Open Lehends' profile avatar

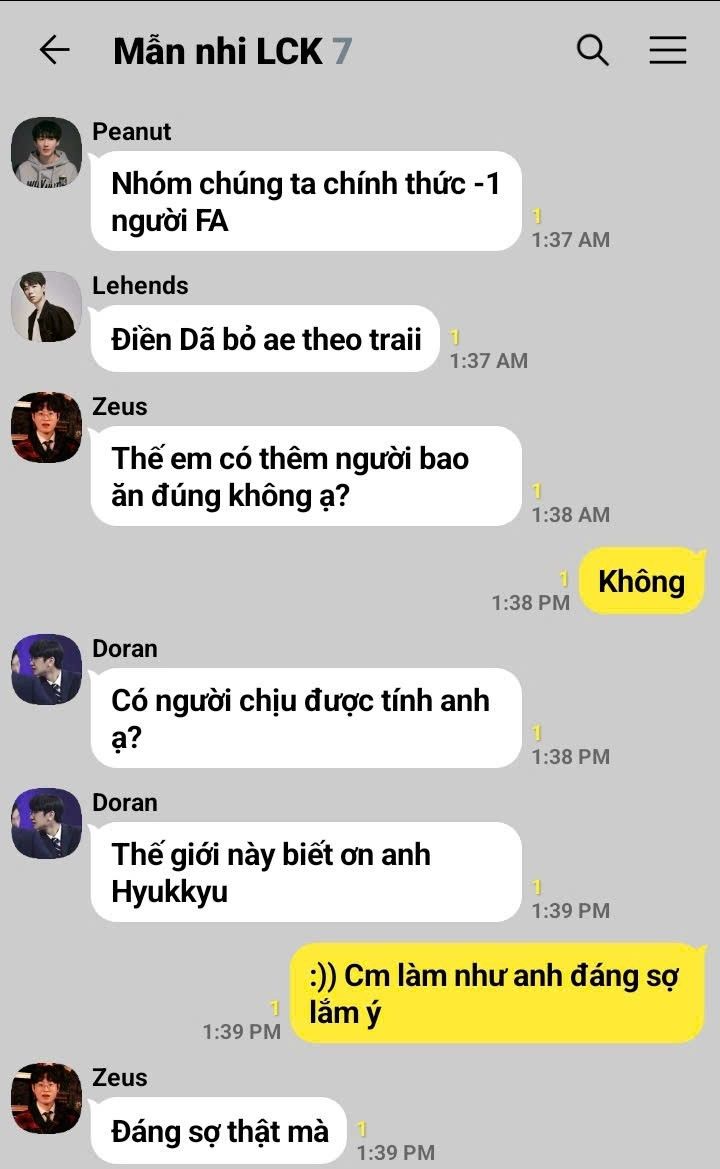[46, 306]
